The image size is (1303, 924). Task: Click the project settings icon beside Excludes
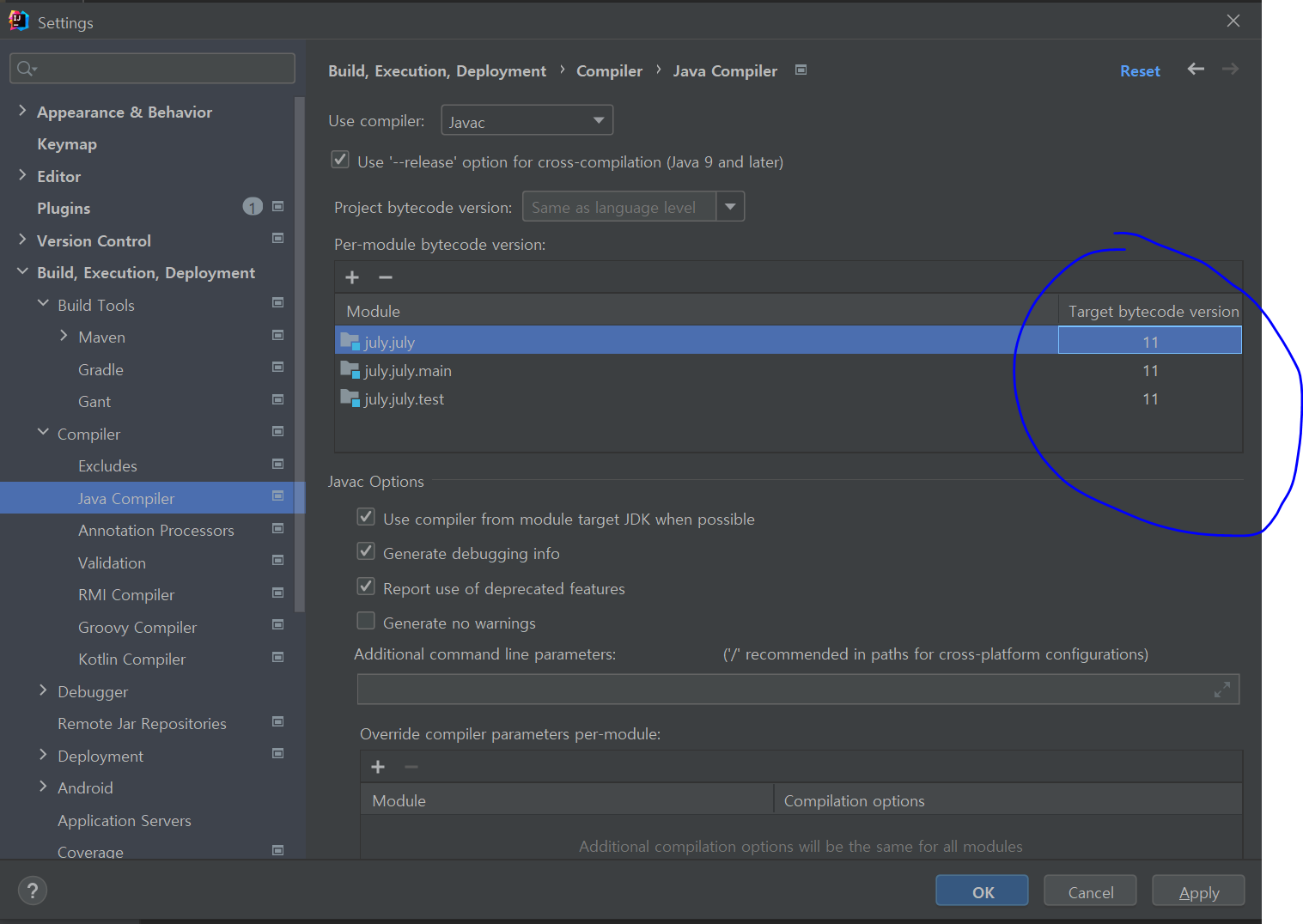click(277, 464)
